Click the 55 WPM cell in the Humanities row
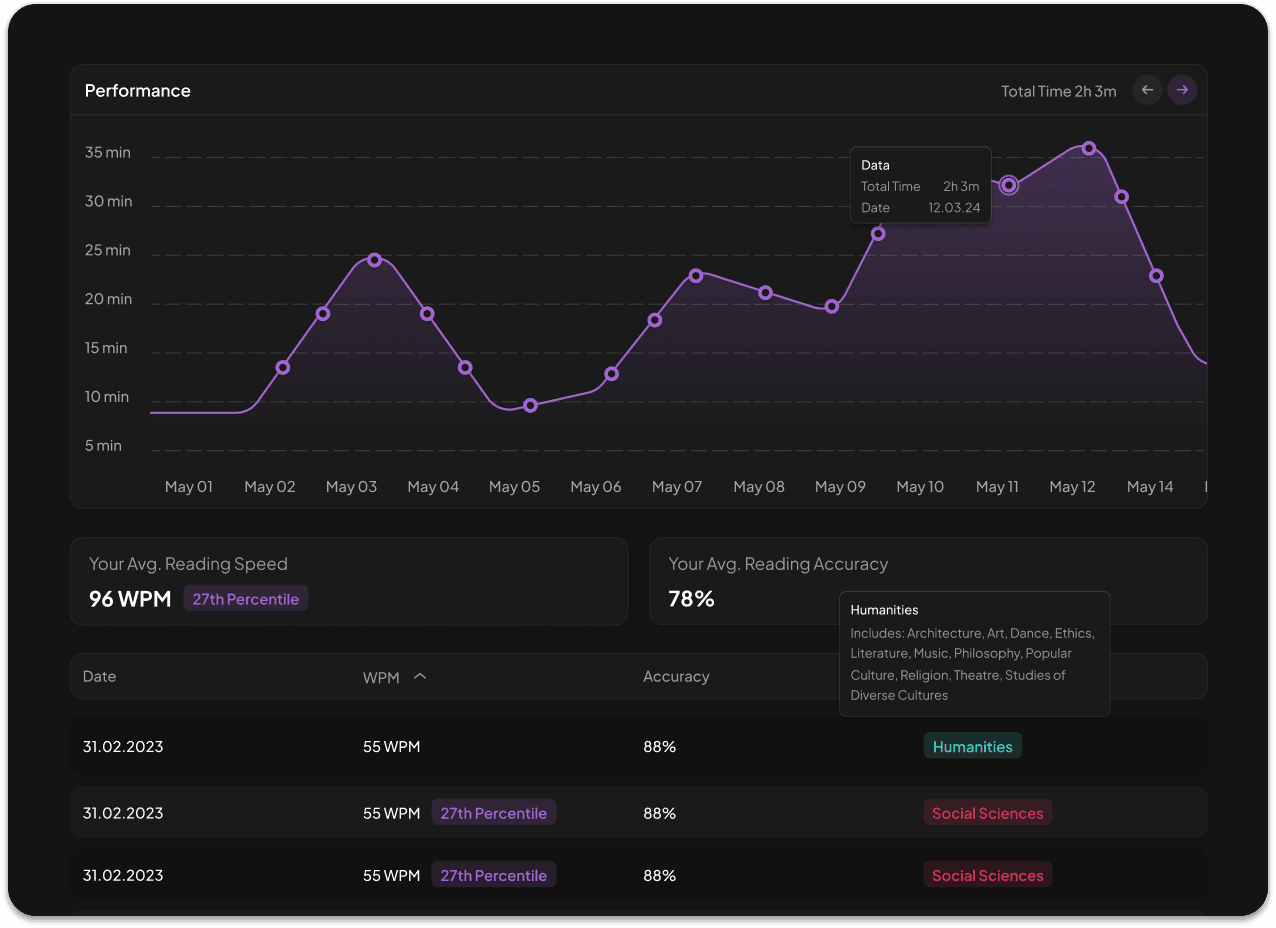The height and width of the screenshot is (928, 1276). (391, 747)
